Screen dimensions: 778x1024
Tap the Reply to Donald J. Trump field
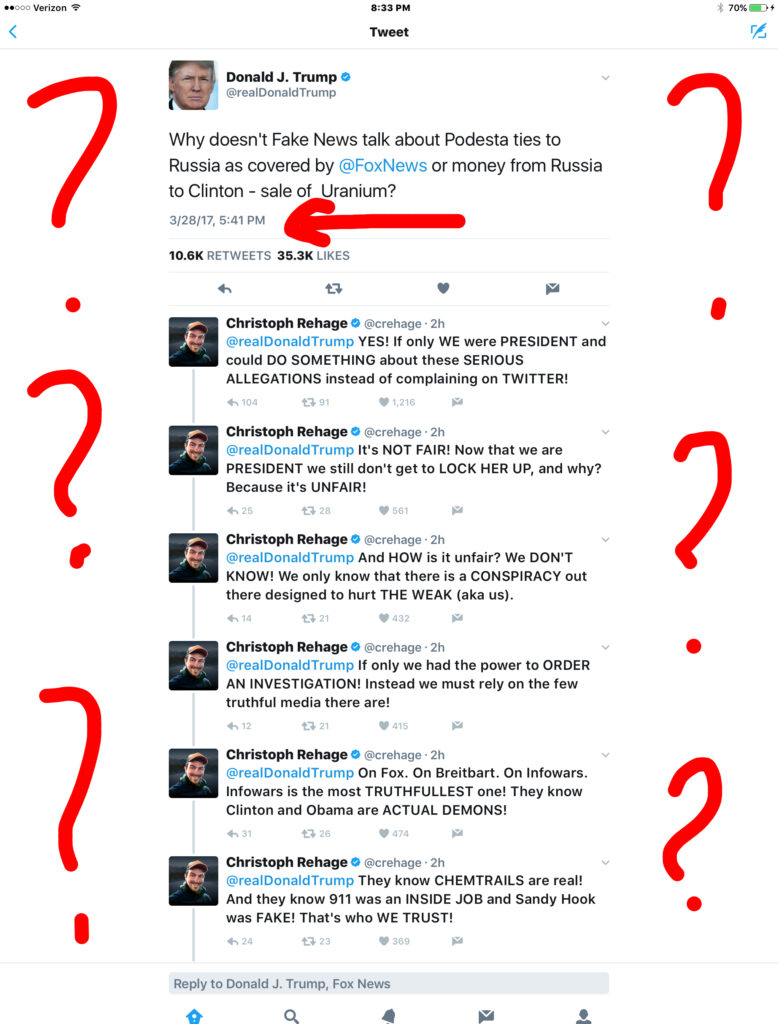pos(389,984)
